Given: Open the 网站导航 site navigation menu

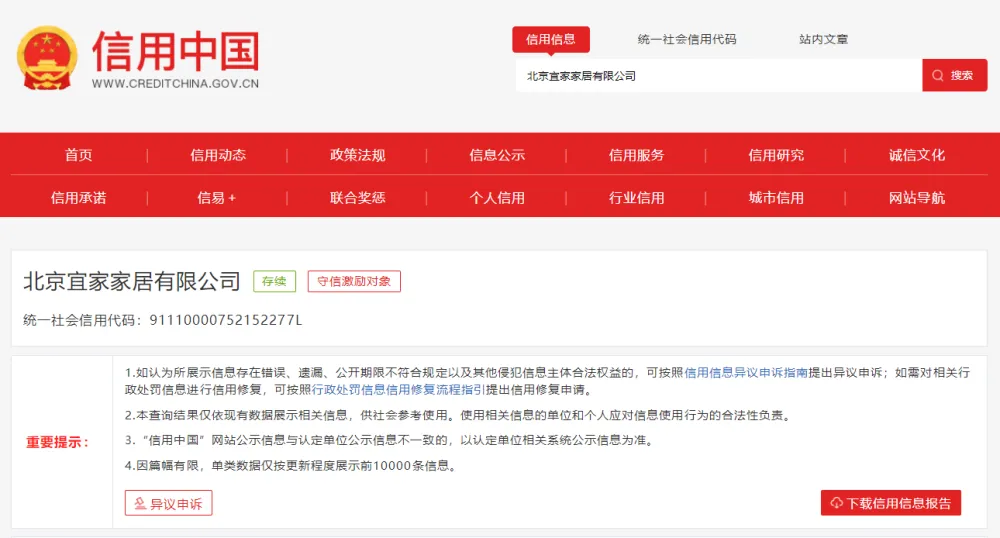Looking at the screenshot, I should [x=916, y=197].
